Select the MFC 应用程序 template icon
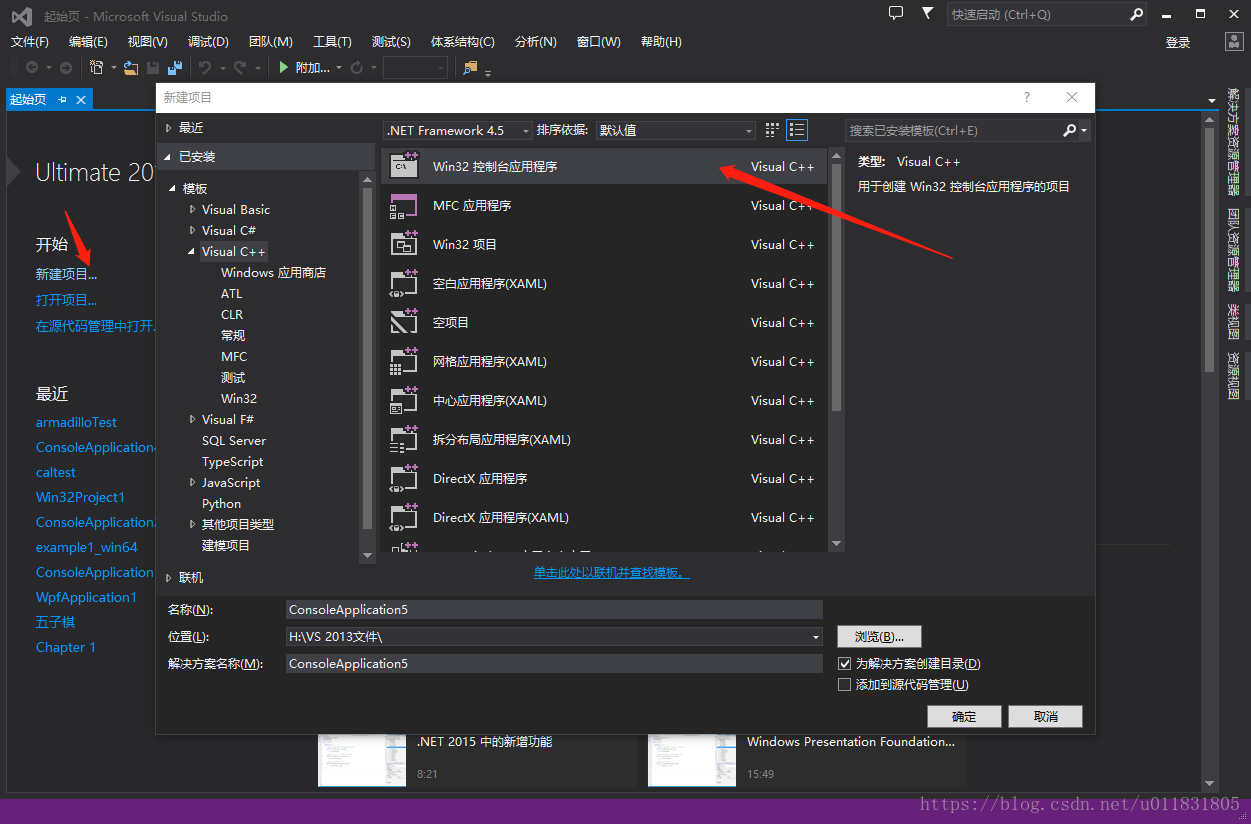The height and width of the screenshot is (824, 1251). tap(403, 206)
